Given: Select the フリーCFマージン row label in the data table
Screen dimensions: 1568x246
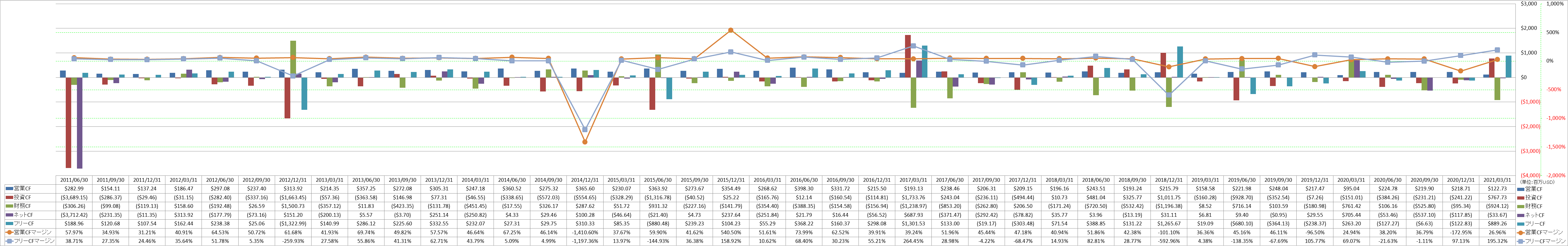Looking at the screenshot, I should (x=35, y=241).
